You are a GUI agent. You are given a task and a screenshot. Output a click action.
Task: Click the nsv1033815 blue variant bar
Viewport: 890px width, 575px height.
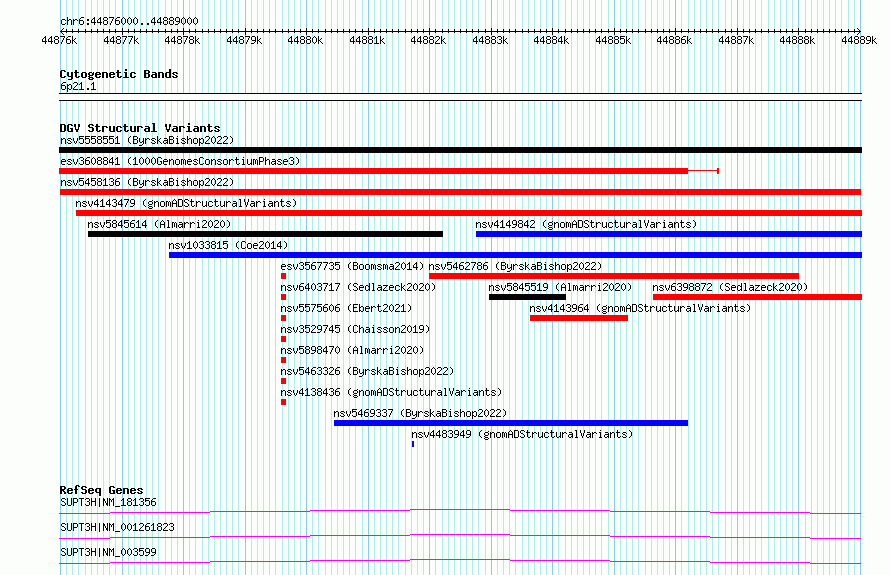click(x=515, y=255)
